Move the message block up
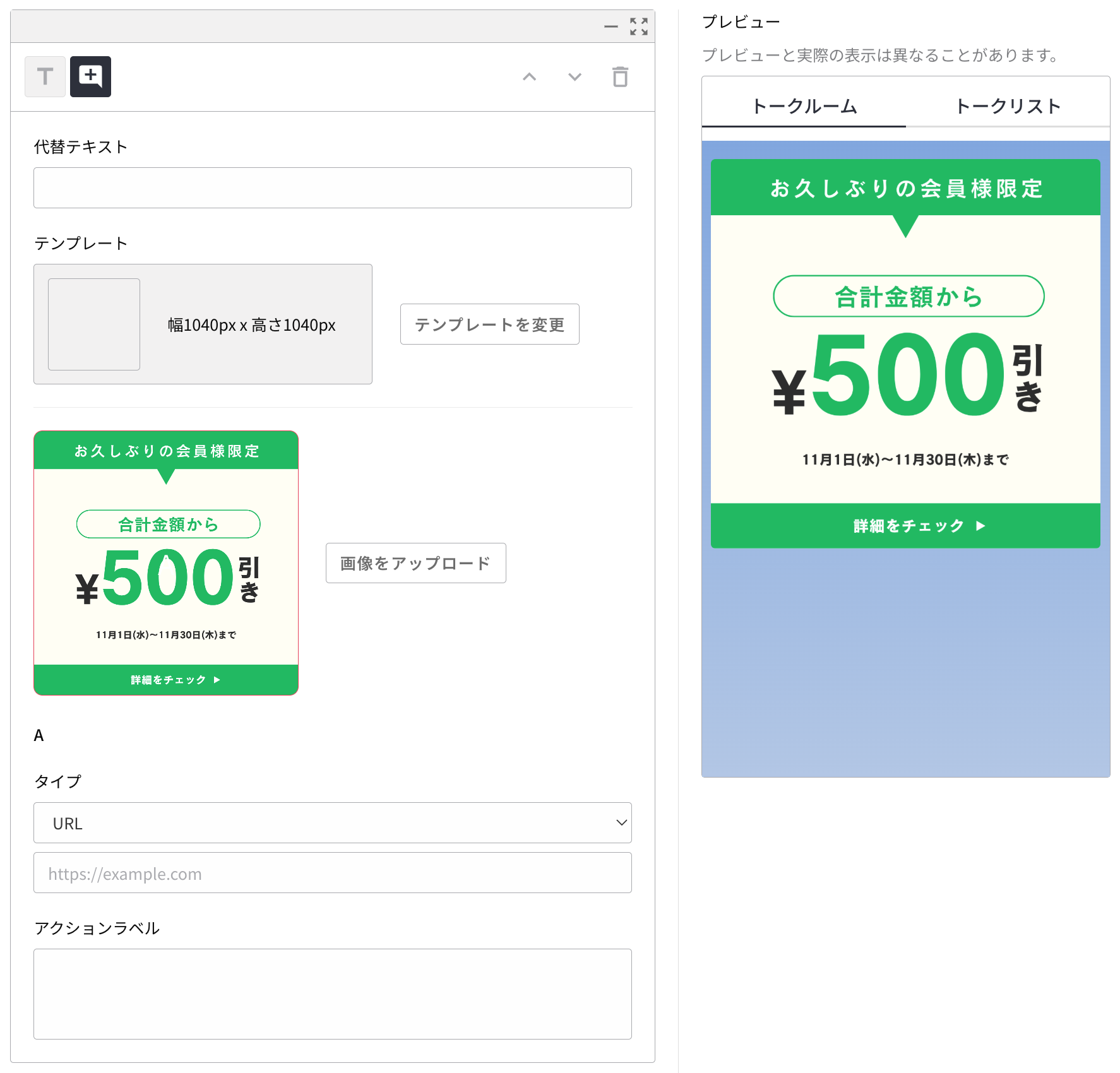 tap(529, 77)
